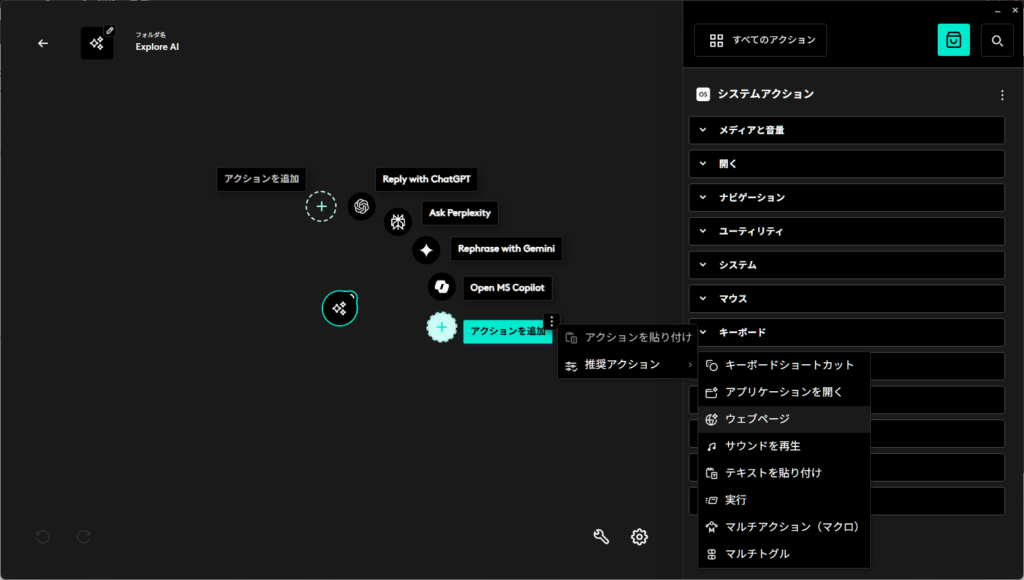This screenshot has height=580, width=1024.
Task: Expand the キーボード section
Action: (x=846, y=332)
